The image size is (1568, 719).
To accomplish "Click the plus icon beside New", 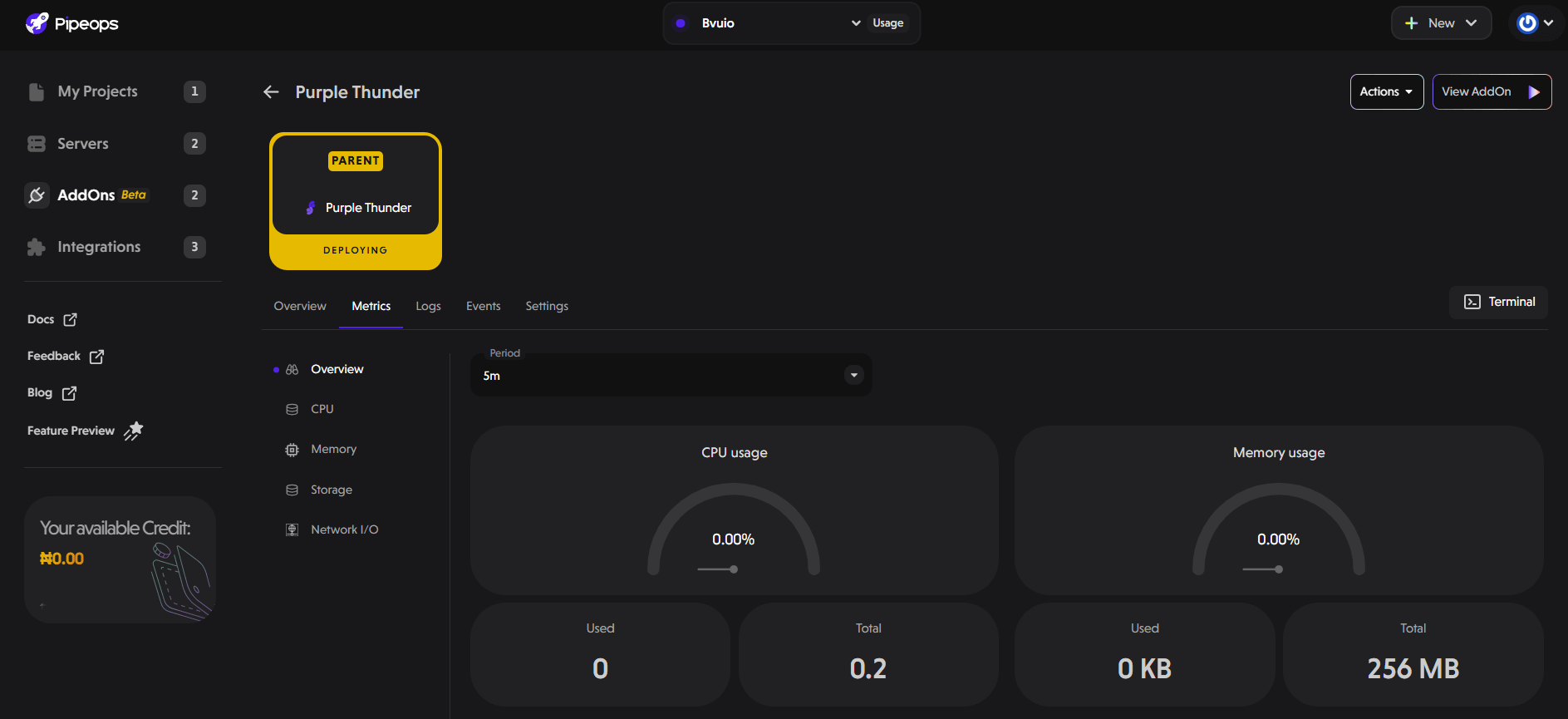I will tap(1411, 23).
